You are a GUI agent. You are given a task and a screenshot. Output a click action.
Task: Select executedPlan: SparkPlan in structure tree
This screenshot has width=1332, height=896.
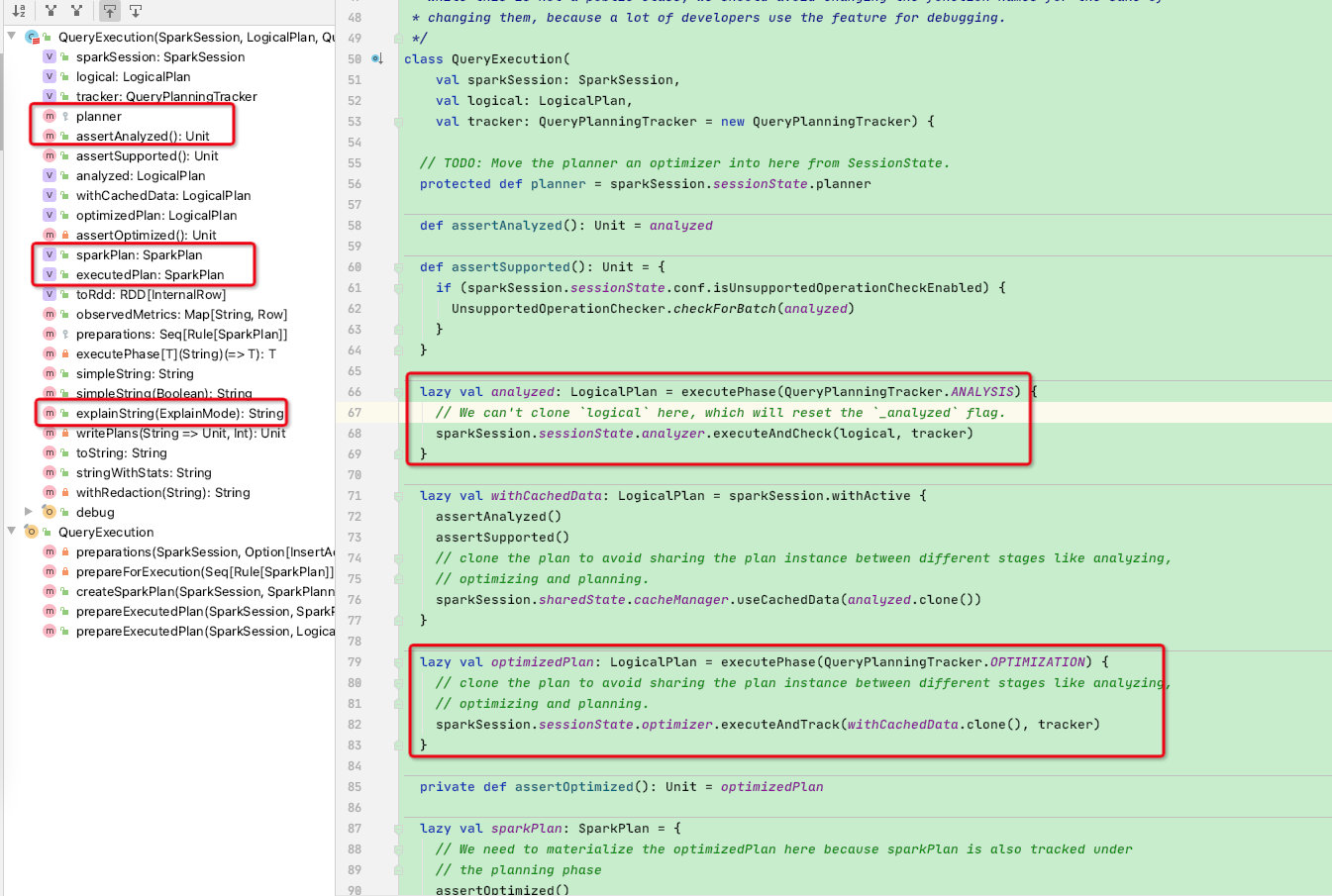point(150,274)
